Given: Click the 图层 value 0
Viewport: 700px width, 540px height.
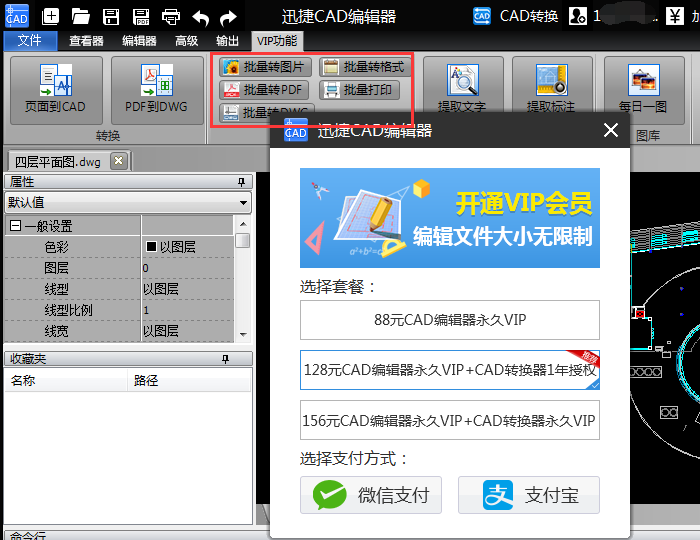Looking at the screenshot, I should (146, 268).
